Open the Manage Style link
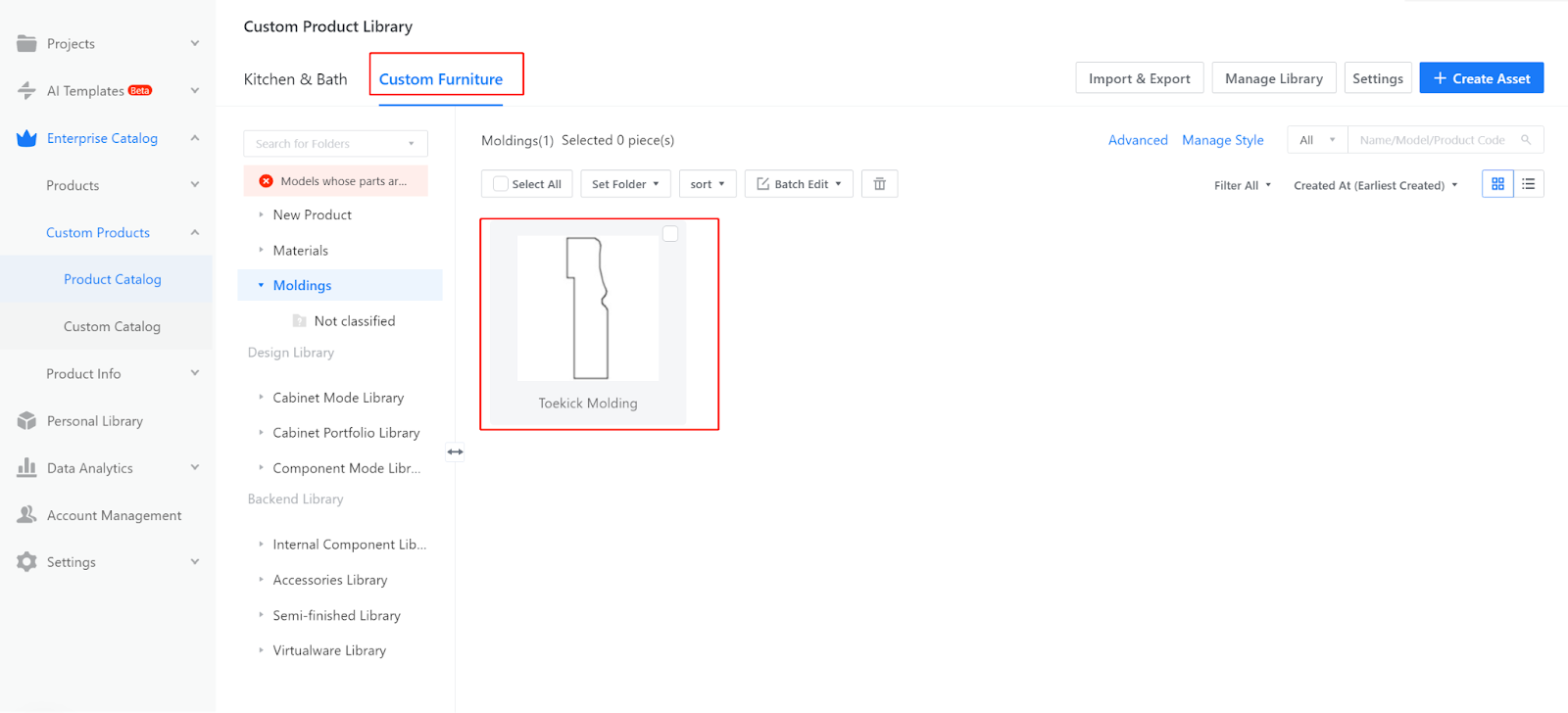1568x713 pixels. pos(1222,140)
